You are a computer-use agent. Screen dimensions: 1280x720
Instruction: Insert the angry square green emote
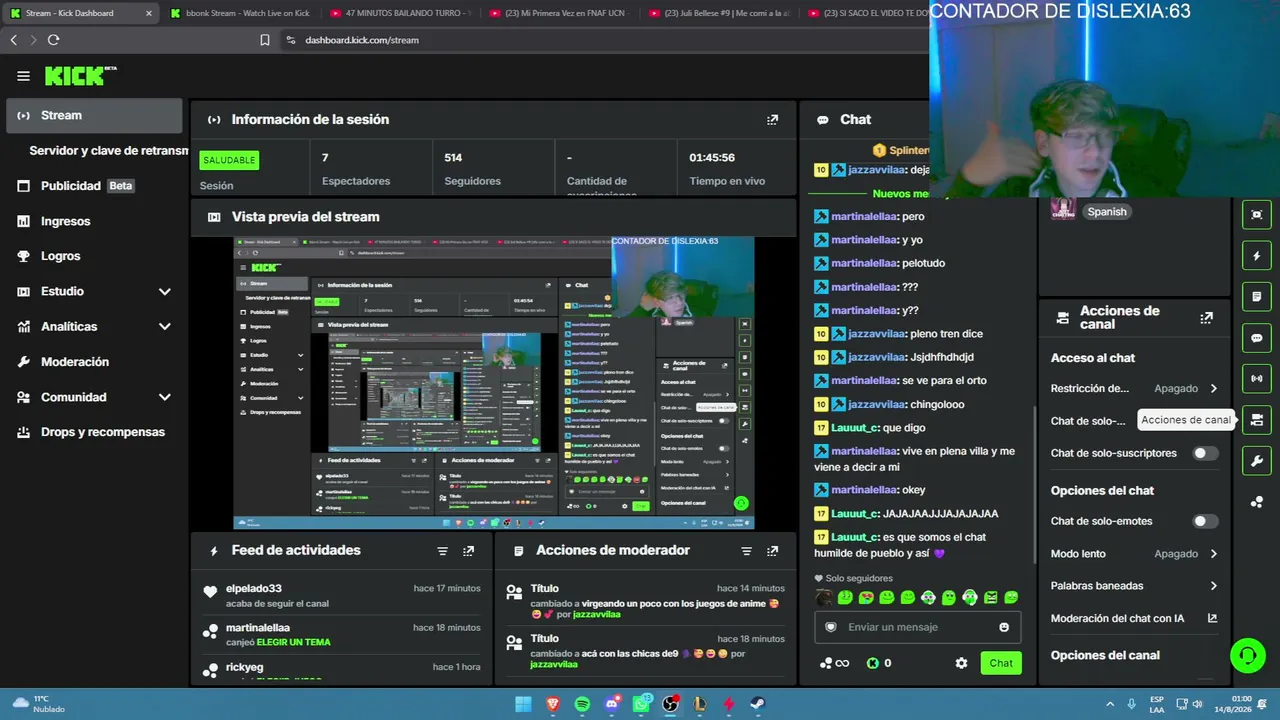tap(991, 598)
